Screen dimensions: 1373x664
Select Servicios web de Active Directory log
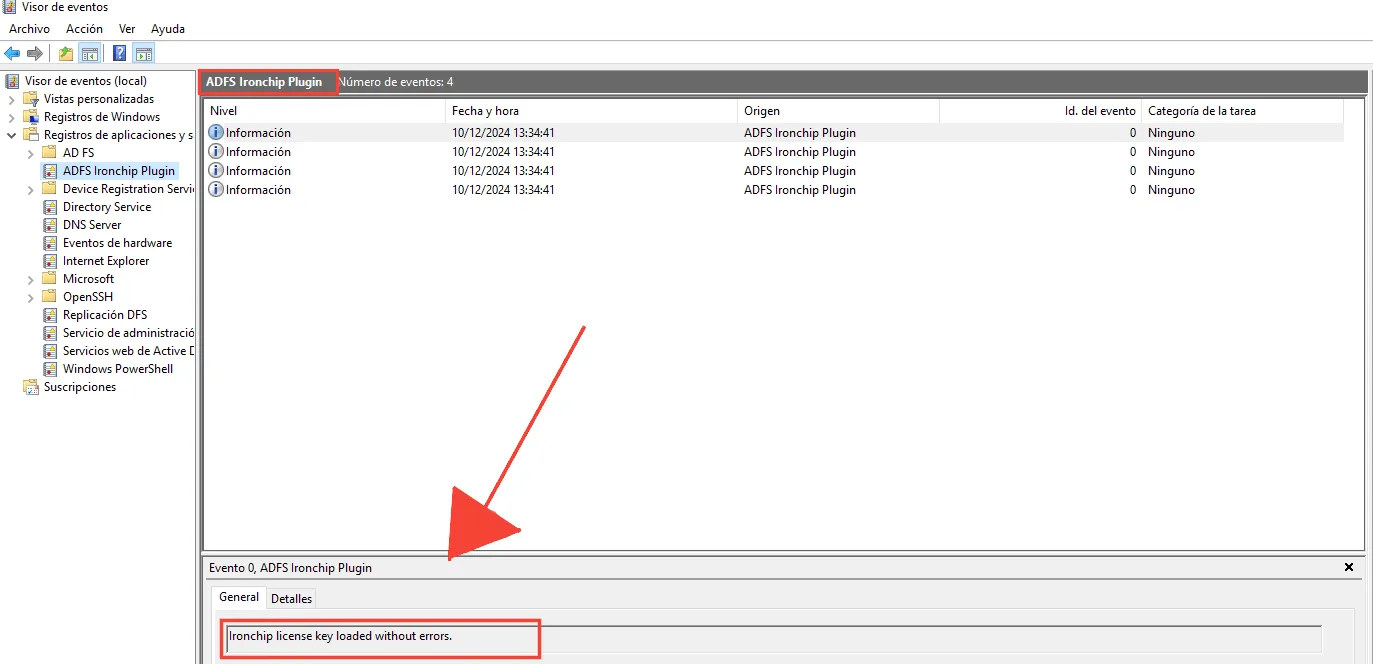pyautogui.click(x=128, y=351)
